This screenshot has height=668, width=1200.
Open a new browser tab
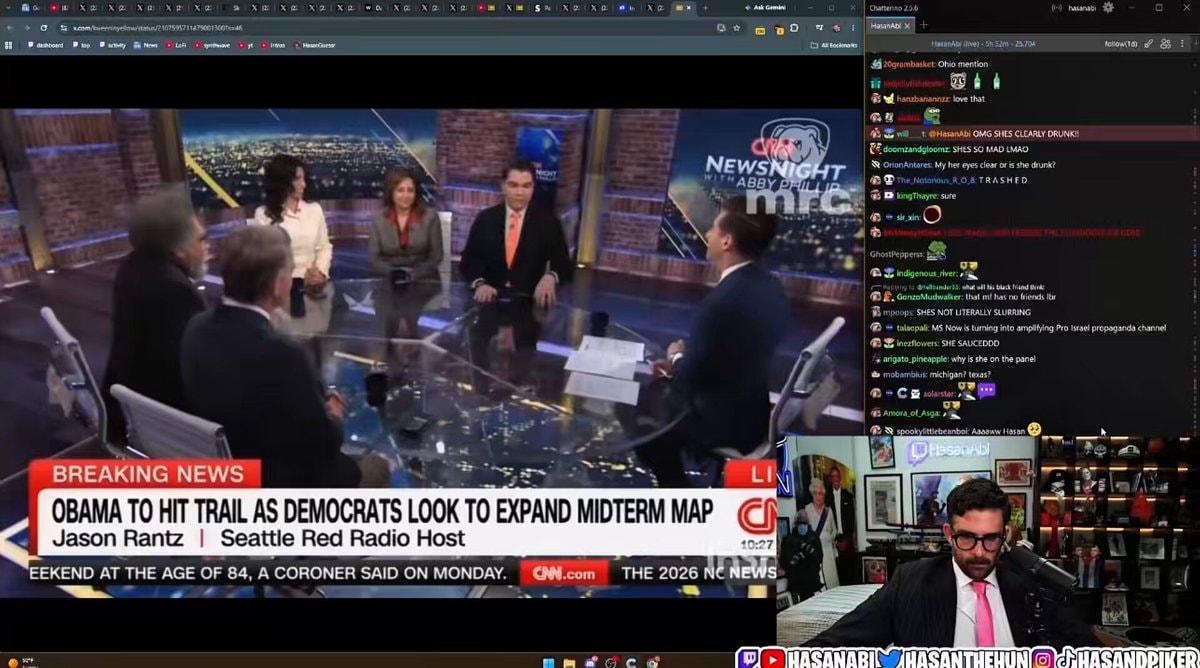pyautogui.click(x=708, y=7)
